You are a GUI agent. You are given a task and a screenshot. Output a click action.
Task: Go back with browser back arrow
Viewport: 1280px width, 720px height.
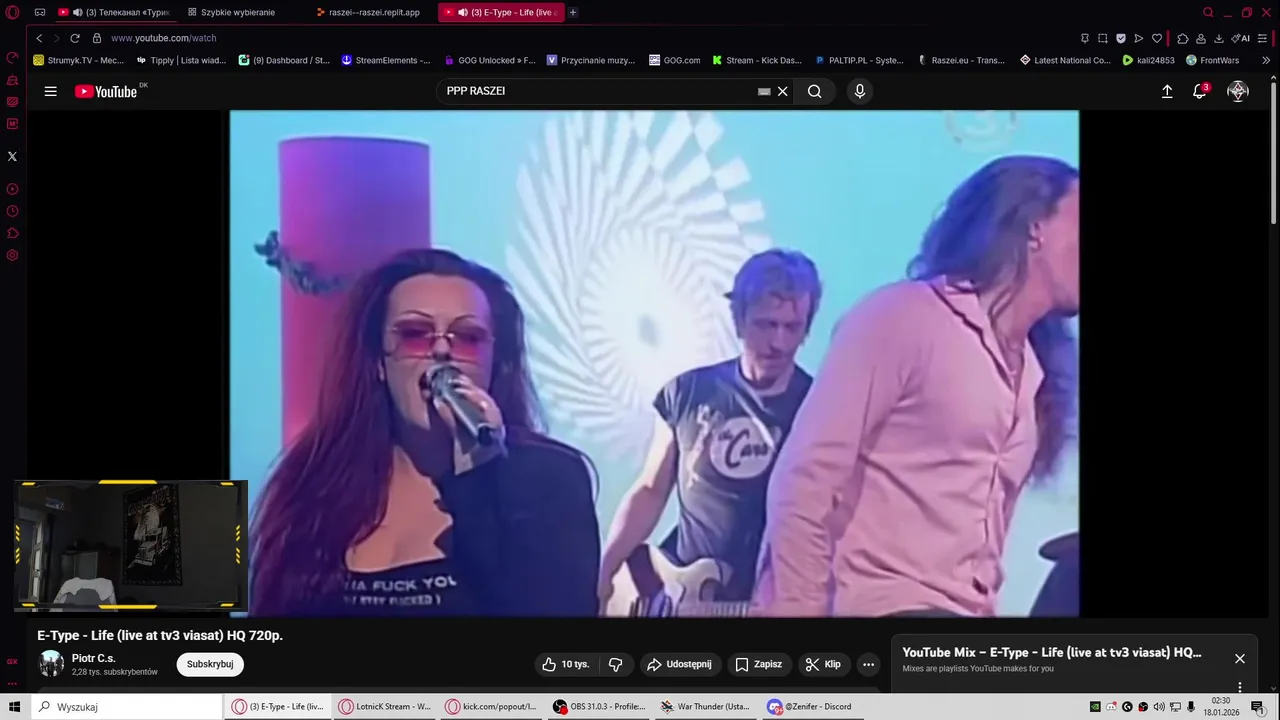pos(39,38)
